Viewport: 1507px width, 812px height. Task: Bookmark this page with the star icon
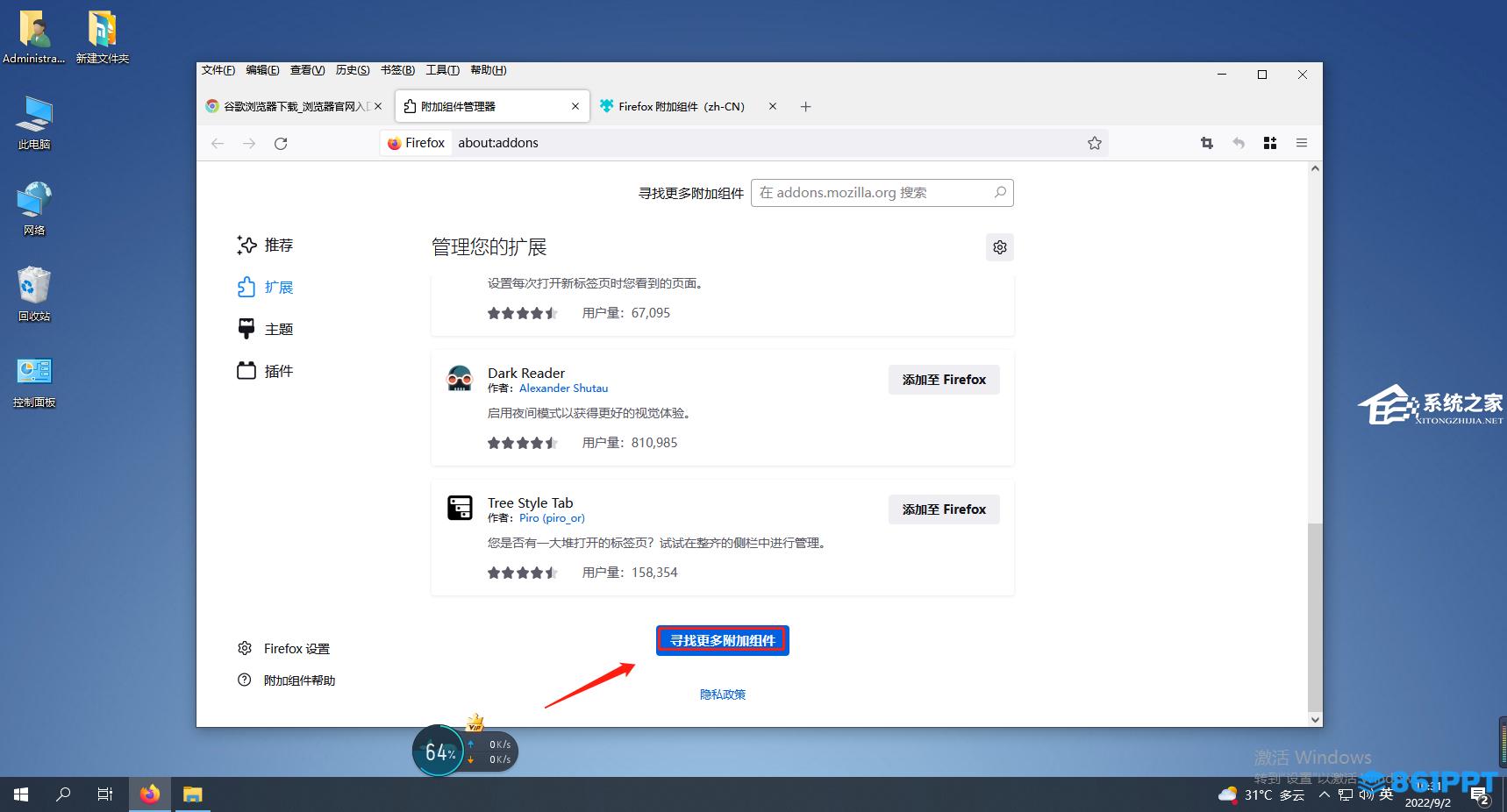tap(1095, 143)
